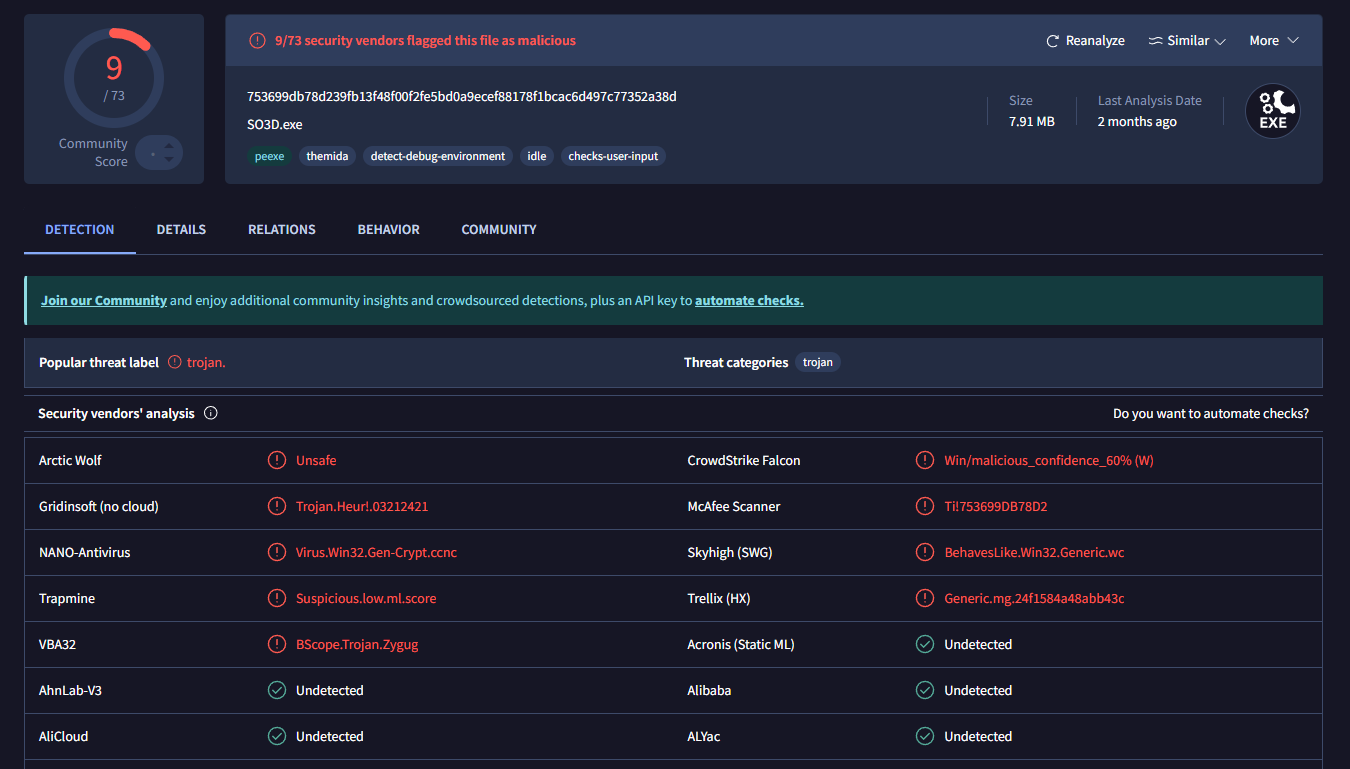Click the alert icon in NANO-Antivirus row
The height and width of the screenshot is (769, 1350).
277,552
